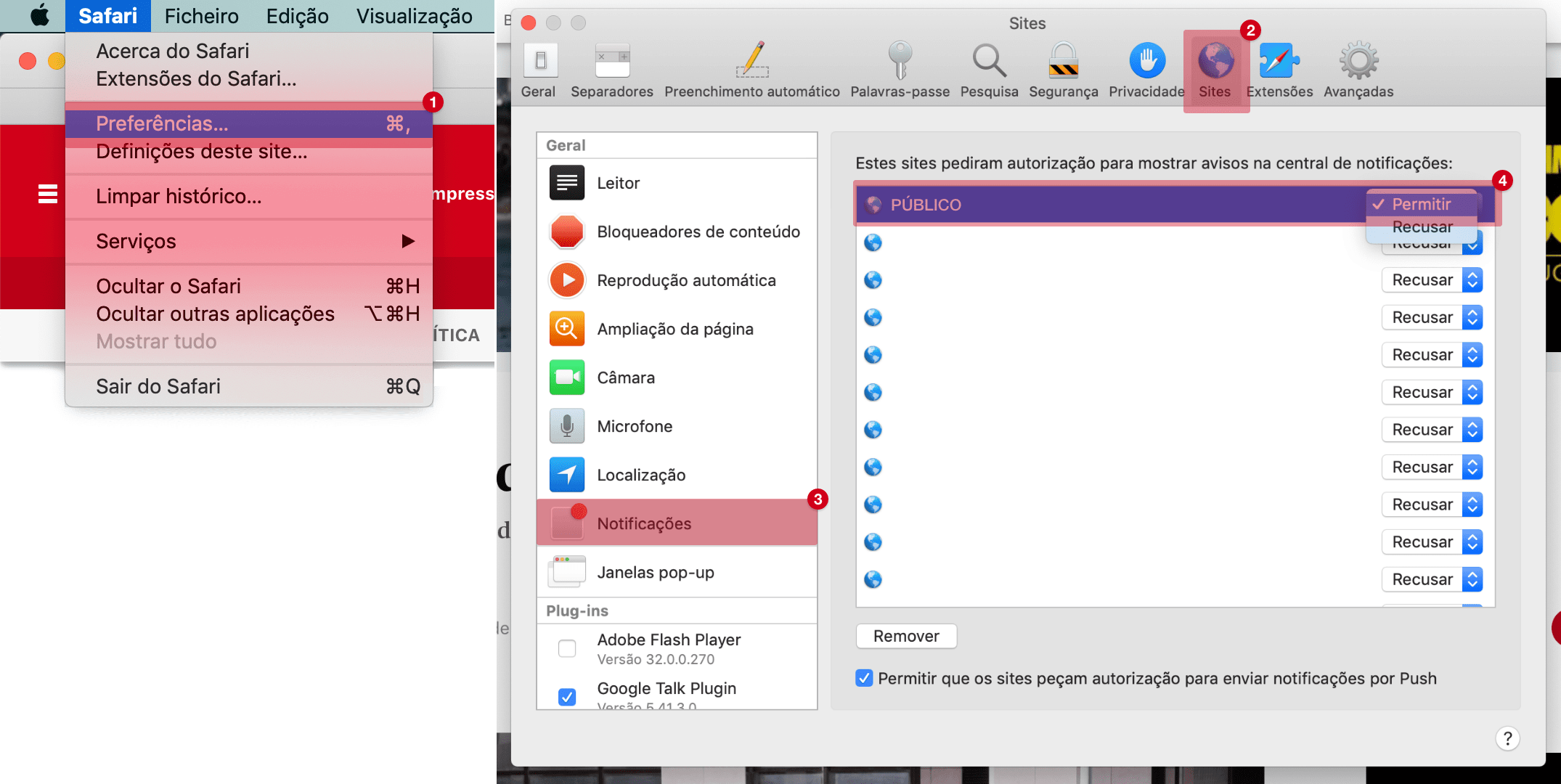Open the Avançadas gear pane

[1358, 70]
